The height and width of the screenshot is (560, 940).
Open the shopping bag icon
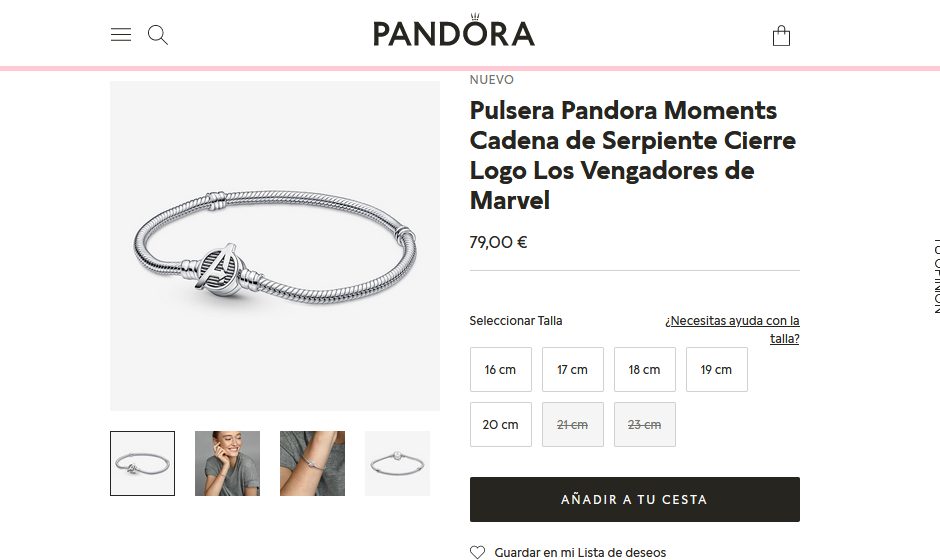click(781, 35)
